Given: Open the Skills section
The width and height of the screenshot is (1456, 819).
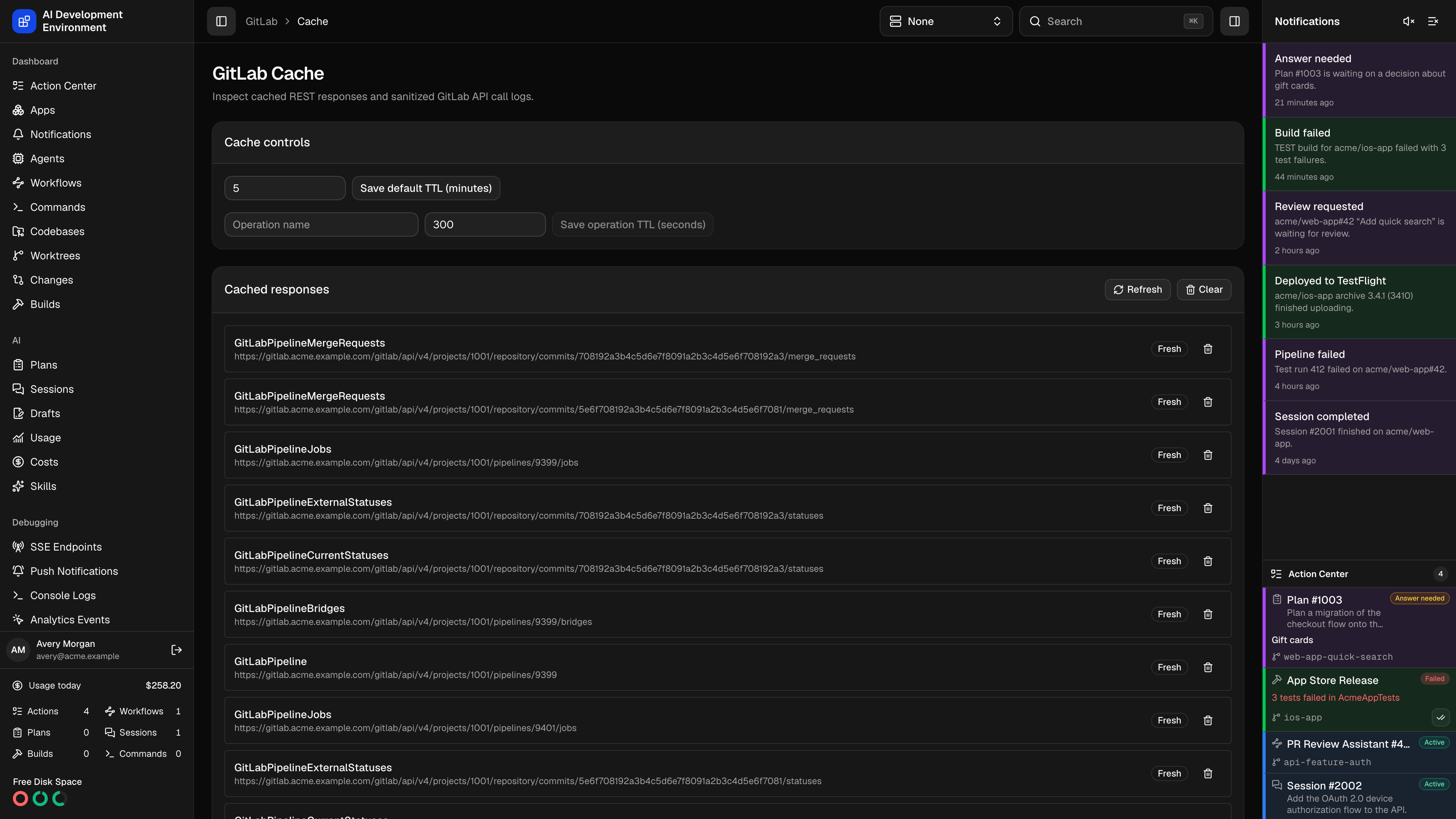Looking at the screenshot, I should click(x=97, y=486).
